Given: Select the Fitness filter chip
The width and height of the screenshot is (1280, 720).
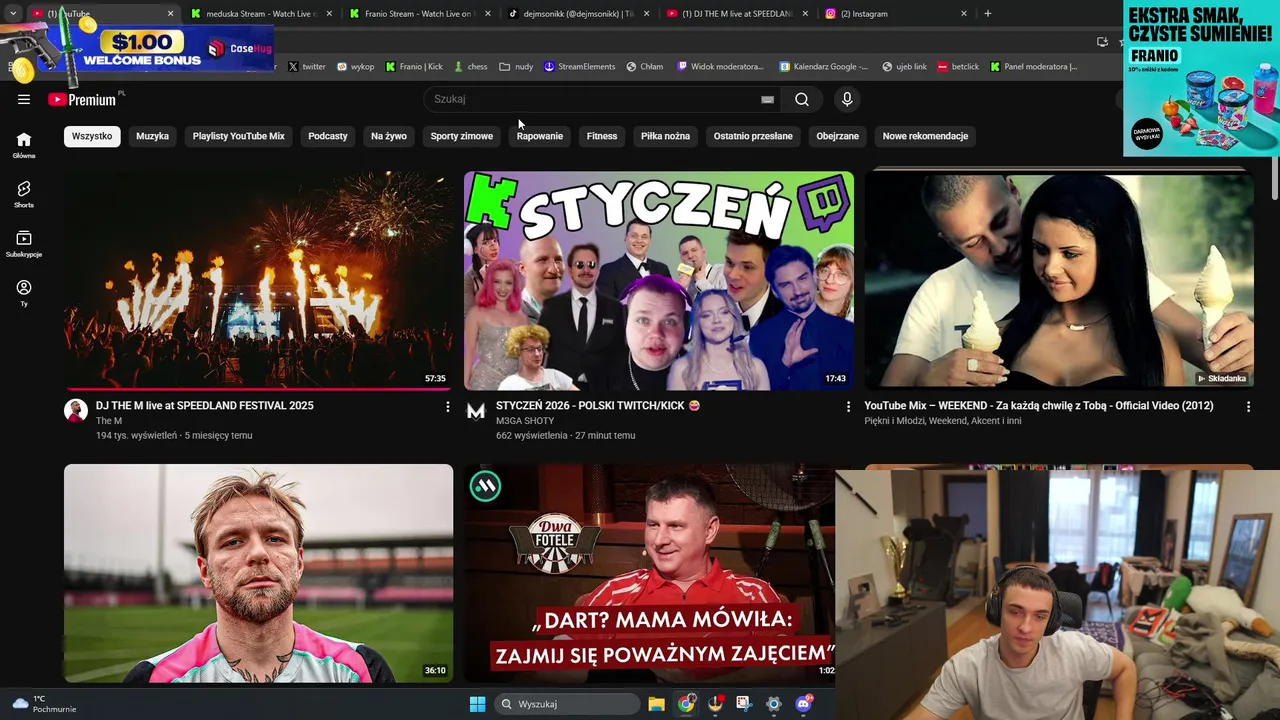Looking at the screenshot, I should [x=602, y=136].
